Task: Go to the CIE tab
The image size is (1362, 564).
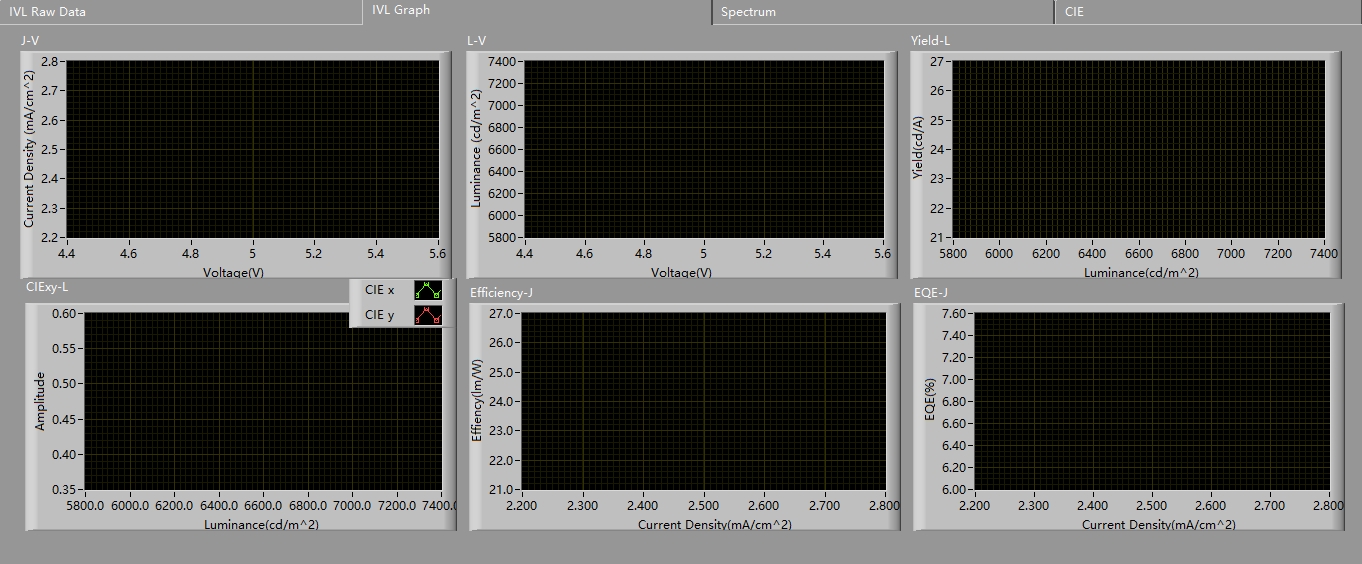Action: pyautogui.click(x=1074, y=12)
